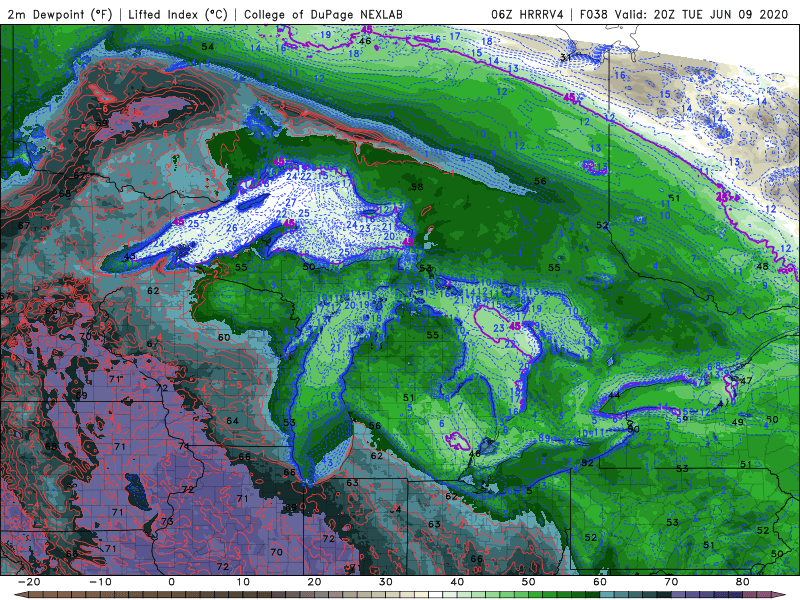Click the '06Z HRRRV4' model run label
Screen dimensions: 800x600
click(527, 14)
